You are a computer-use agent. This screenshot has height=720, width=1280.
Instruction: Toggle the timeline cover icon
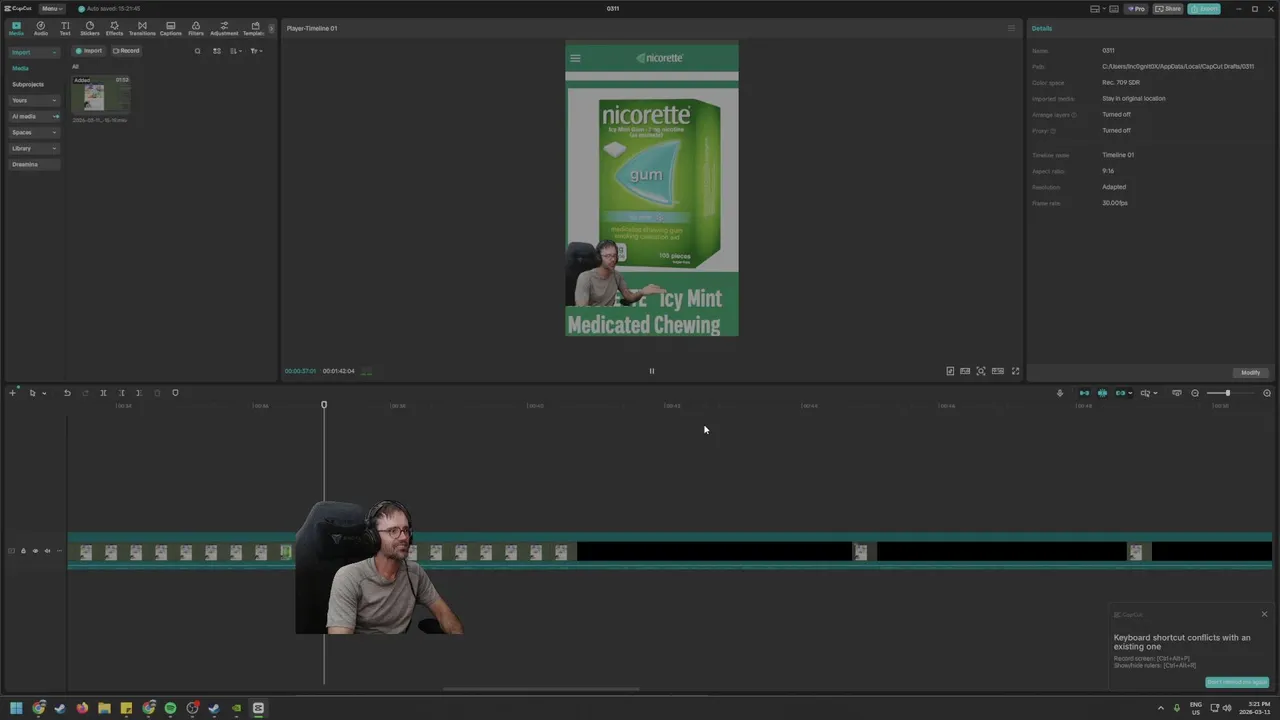(1177, 393)
